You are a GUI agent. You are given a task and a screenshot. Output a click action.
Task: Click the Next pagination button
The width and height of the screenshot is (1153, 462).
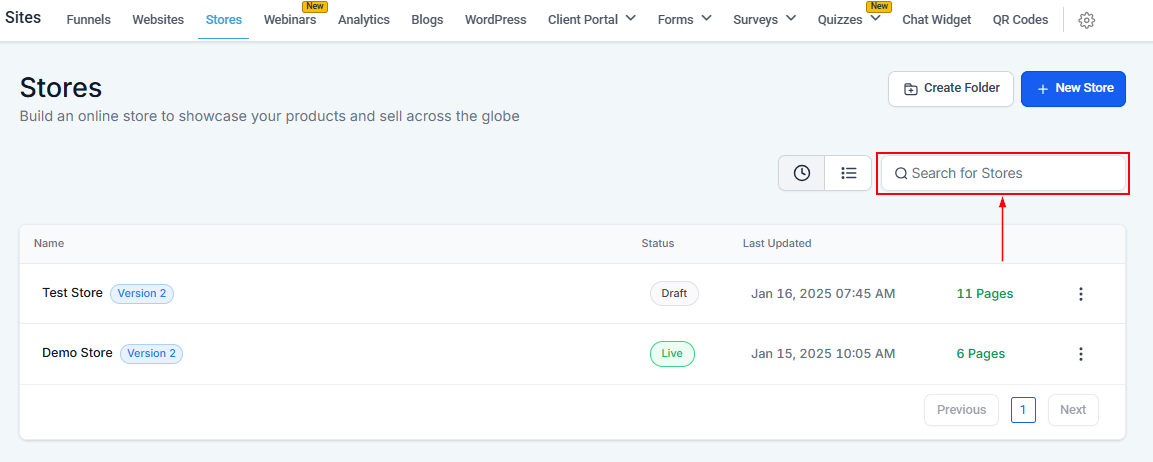(1073, 410)
